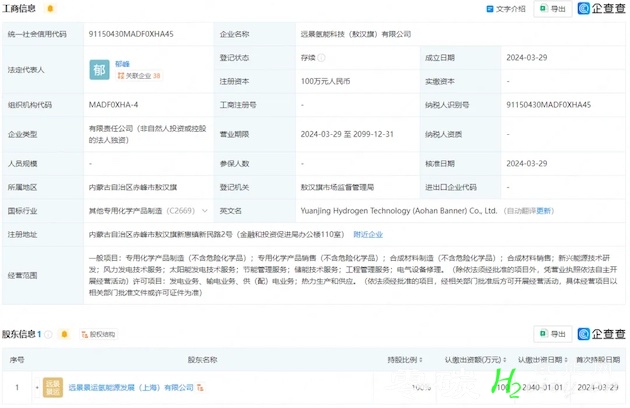Click the bell icon beside 工商信息
630x408 pixels.
50,8
